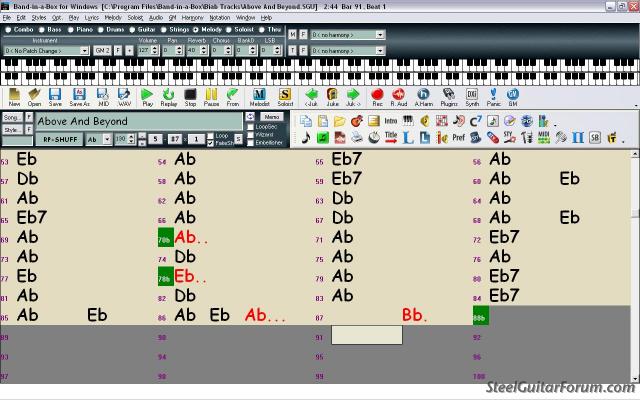The width and height of the screenshot is (640, 400).
Task: Generate a song Title with Title icon
Action: (x=391, y=138)
